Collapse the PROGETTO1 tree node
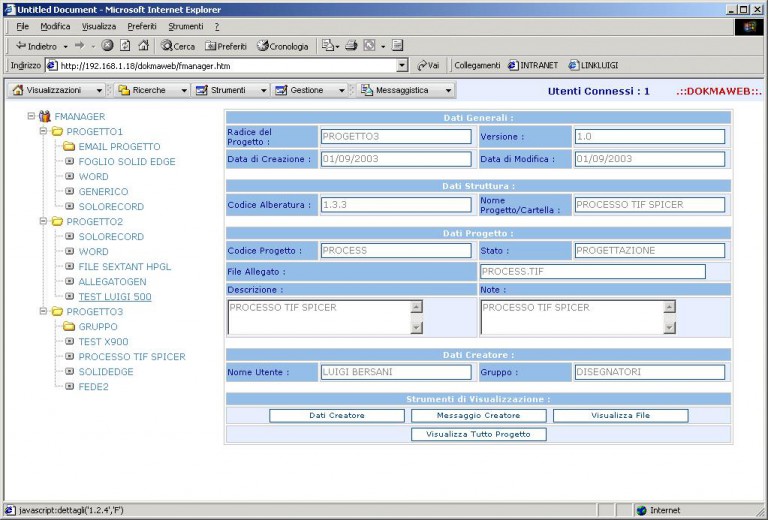The image size is (768, 520). [x=43, y=131]
